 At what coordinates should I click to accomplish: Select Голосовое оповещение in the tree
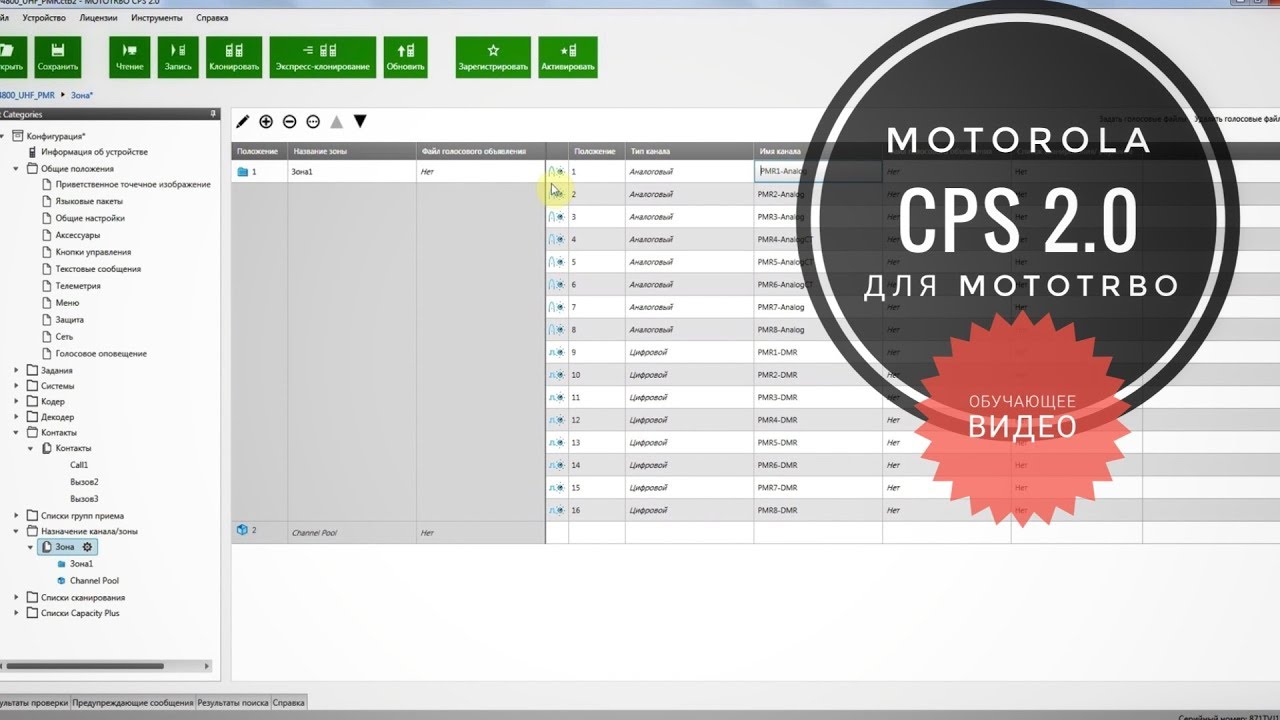(x=101, y=353)
